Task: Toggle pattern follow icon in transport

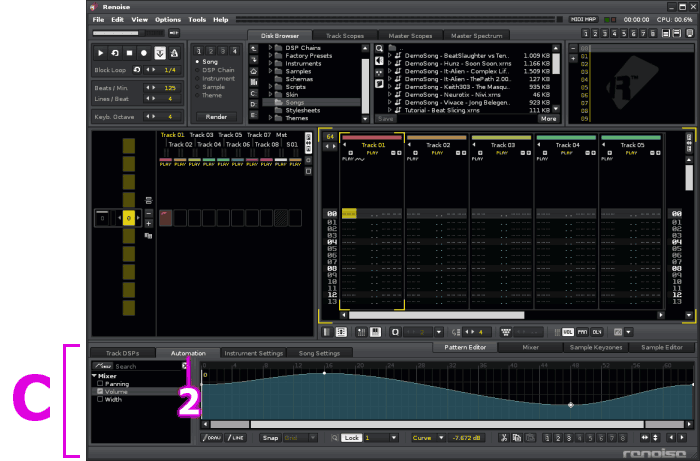Action: coord(160,53)
